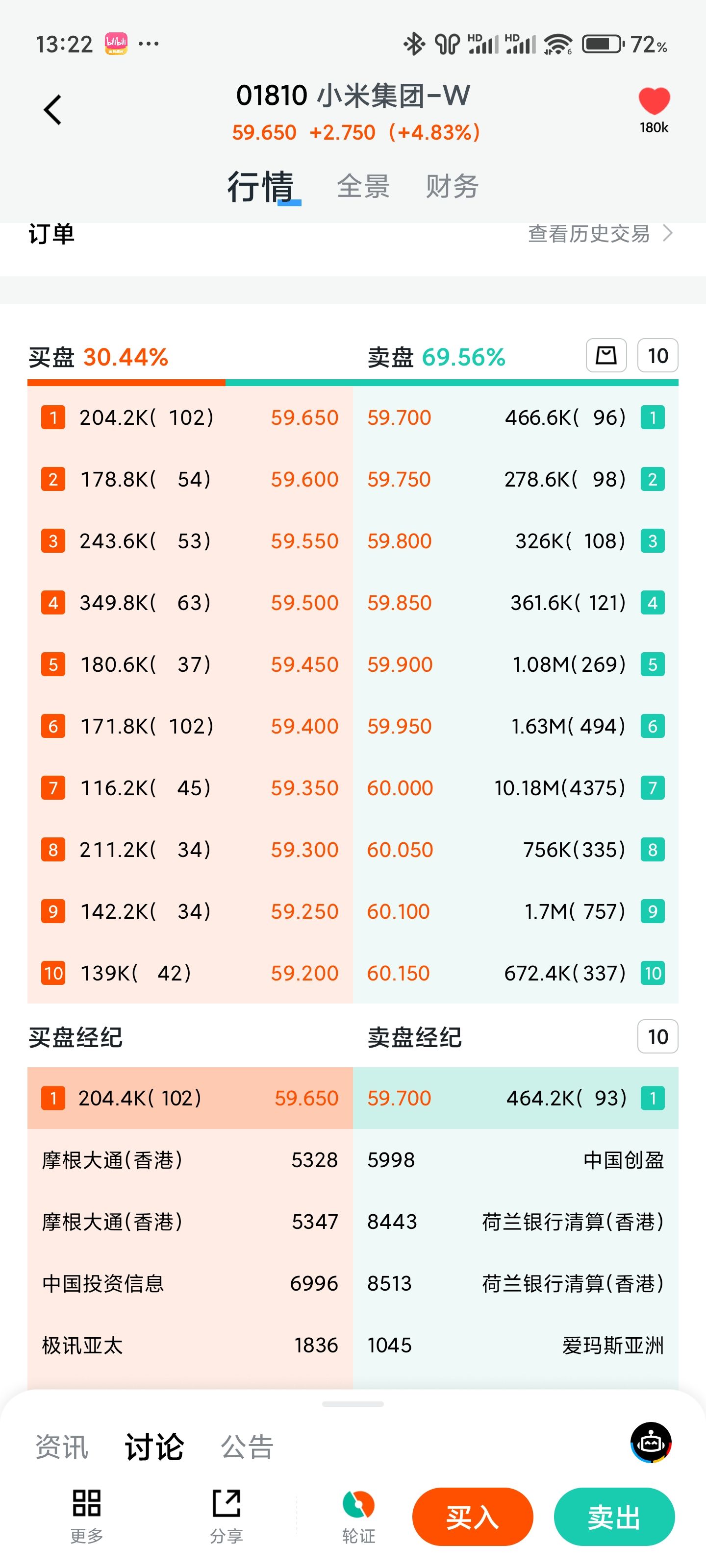The width and height of the screenshot is (706, 1568).
Task: Open the broker queue depth 10 selector
Action: coord(657,1037)
